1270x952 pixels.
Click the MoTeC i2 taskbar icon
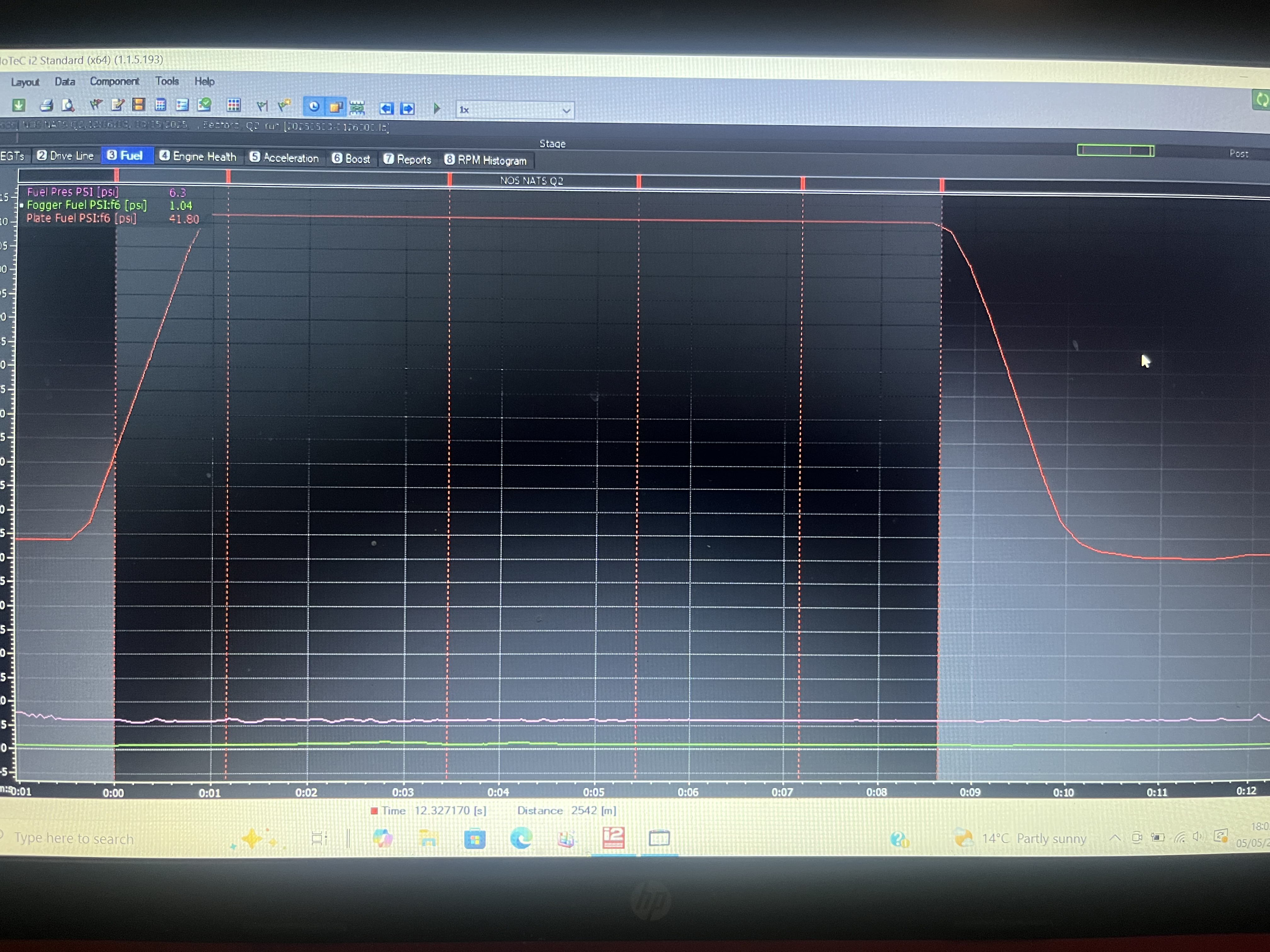(613, 838)
